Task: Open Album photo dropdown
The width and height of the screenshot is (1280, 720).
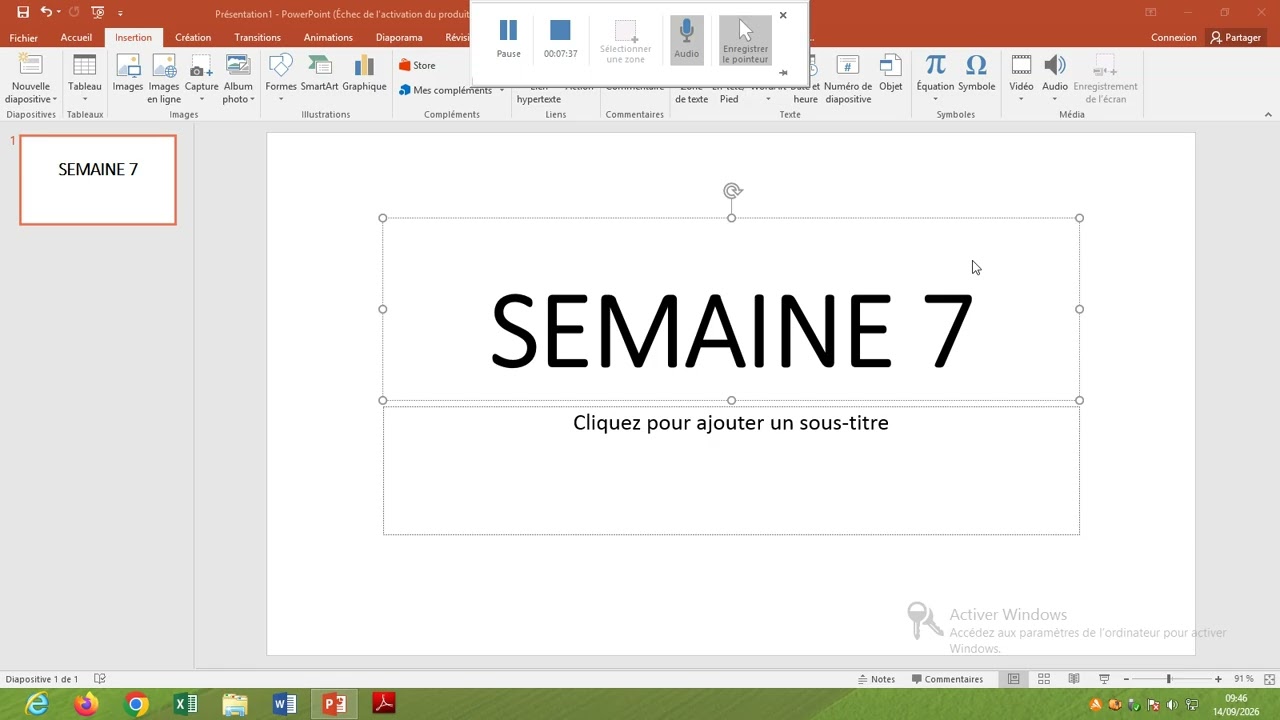Action: [238, 79]
